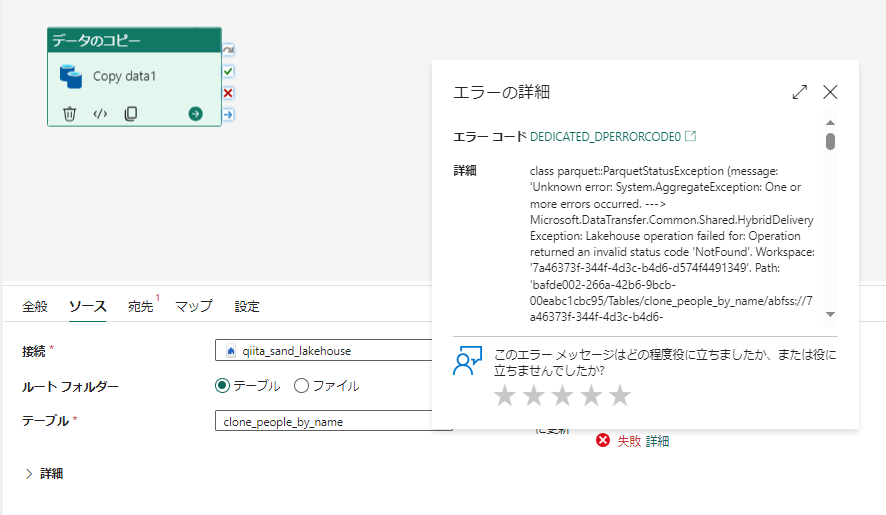The height and width of the screenshot is (515, 886).
Task: Click the 失敗 status text
Action: click(629, 441)
